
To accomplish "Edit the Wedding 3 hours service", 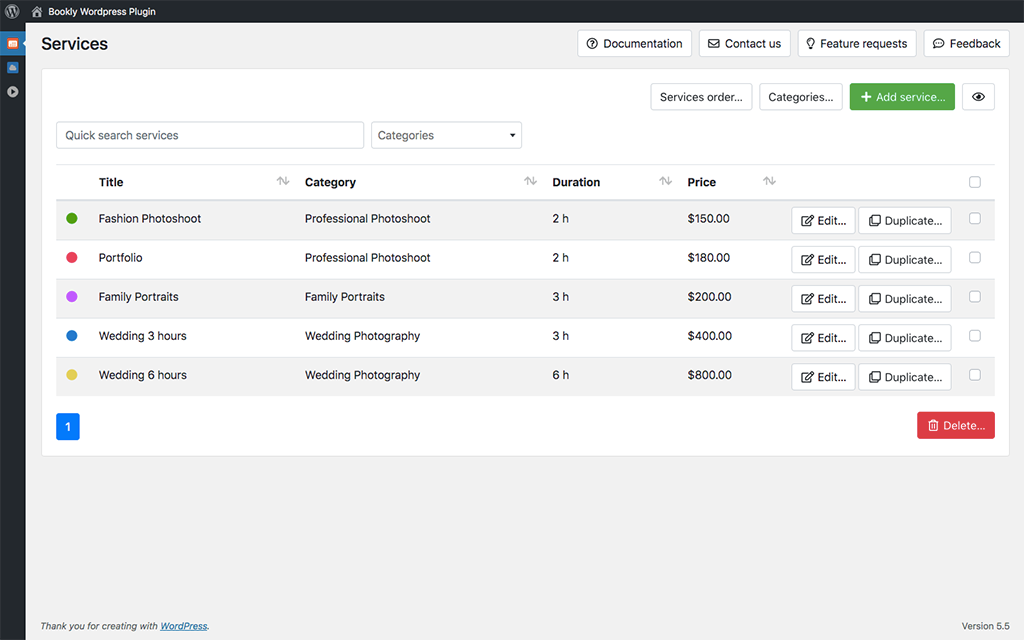I will coord(823,338).
